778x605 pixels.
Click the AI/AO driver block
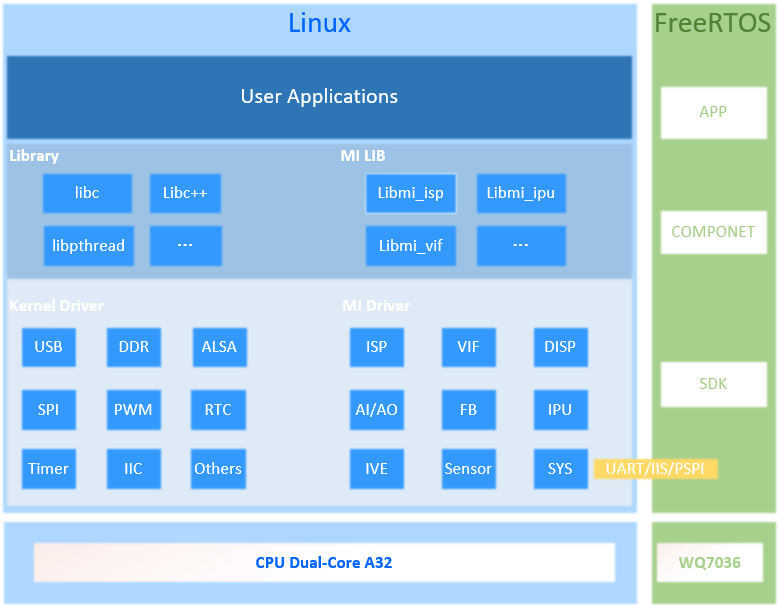pos(376,410)
